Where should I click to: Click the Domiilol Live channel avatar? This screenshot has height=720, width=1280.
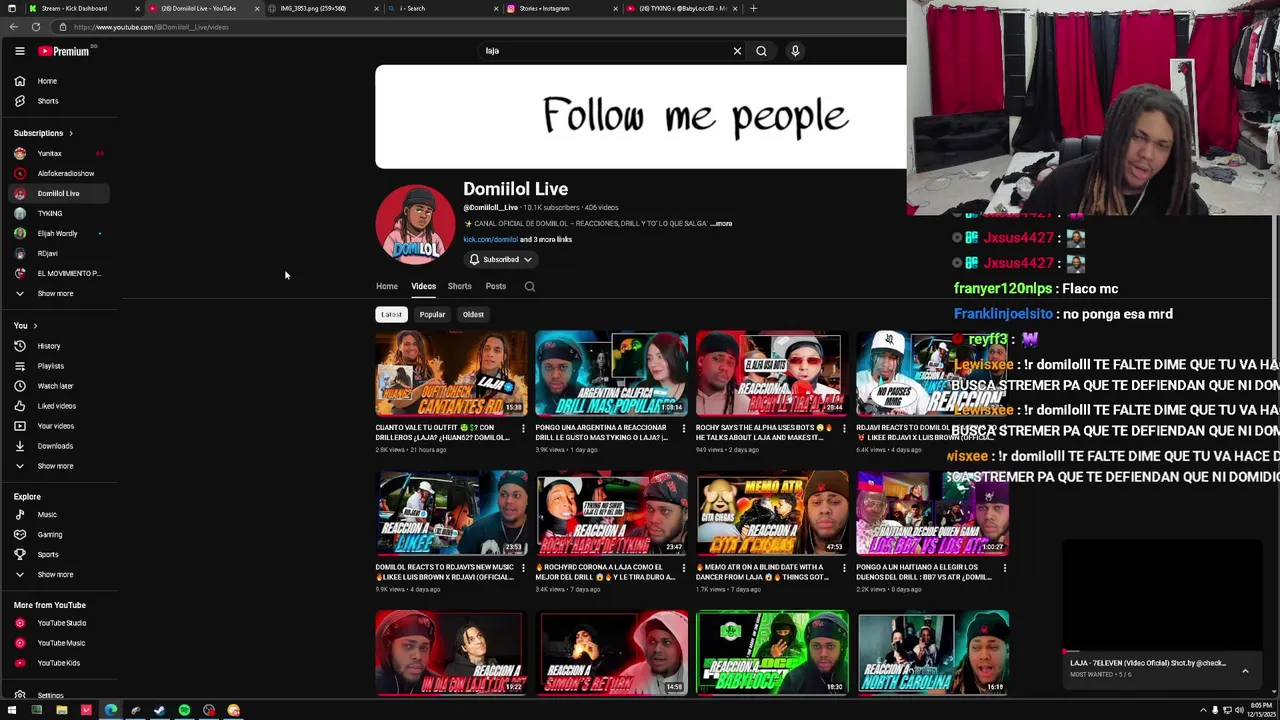(x=415, y=224)
